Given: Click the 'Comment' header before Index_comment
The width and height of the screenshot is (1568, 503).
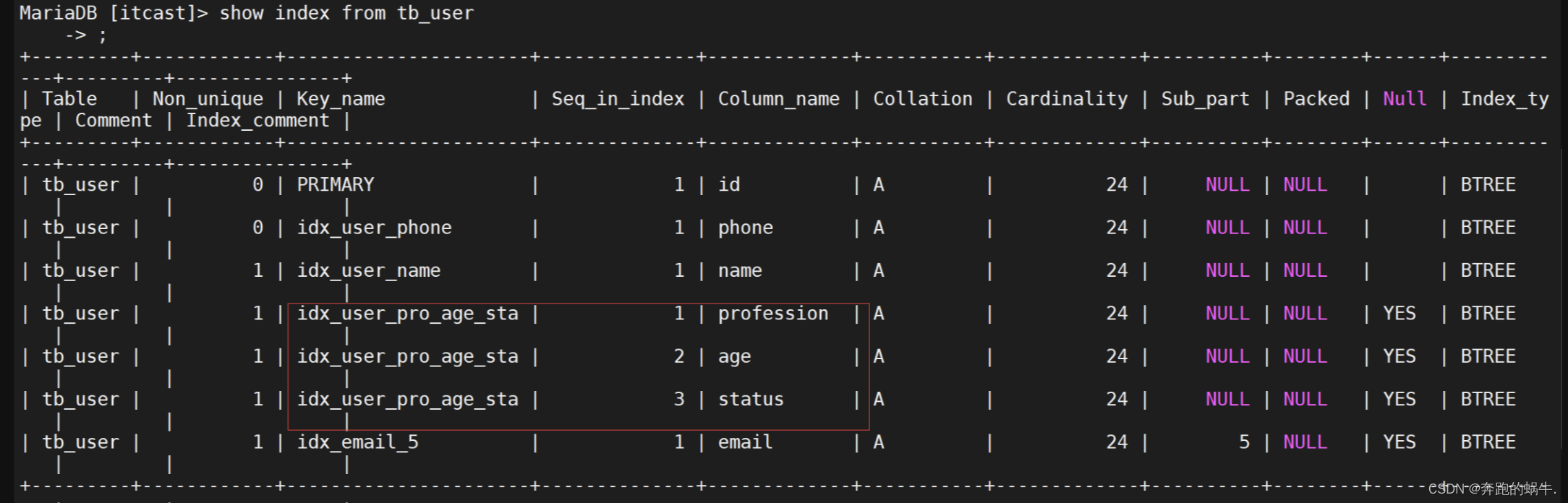Looking at the screenshot, I should pos(114,121).
